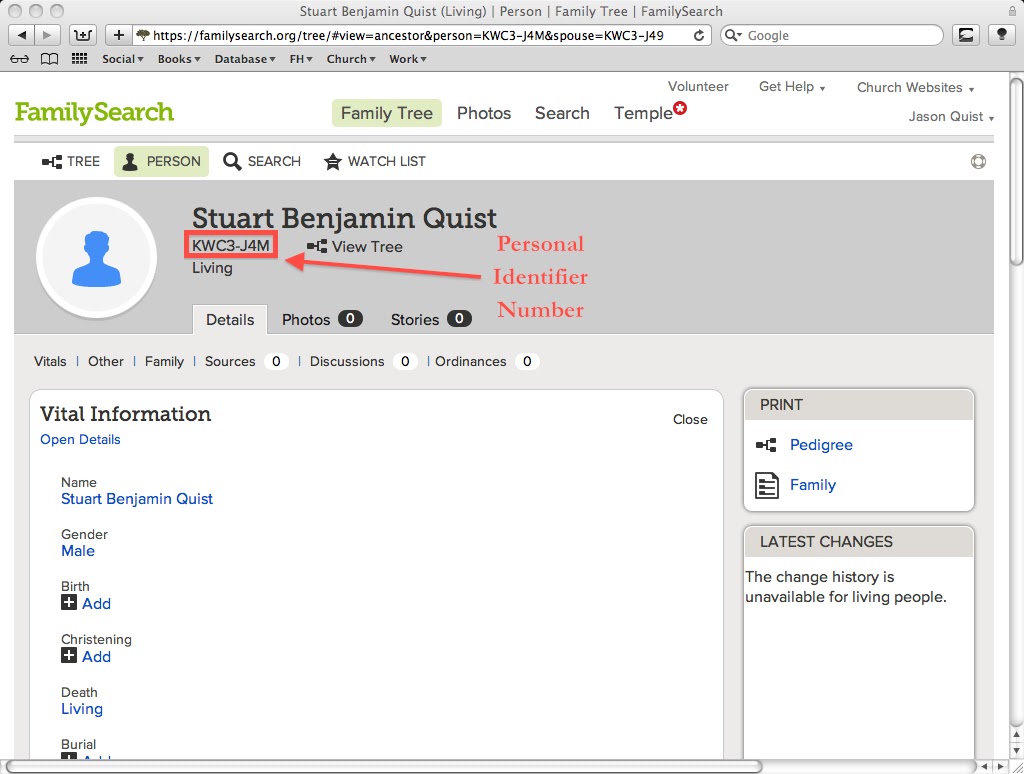Open the Search main menu item
The width and height of the screenshot is (1024, 774).
click(562, 113)
